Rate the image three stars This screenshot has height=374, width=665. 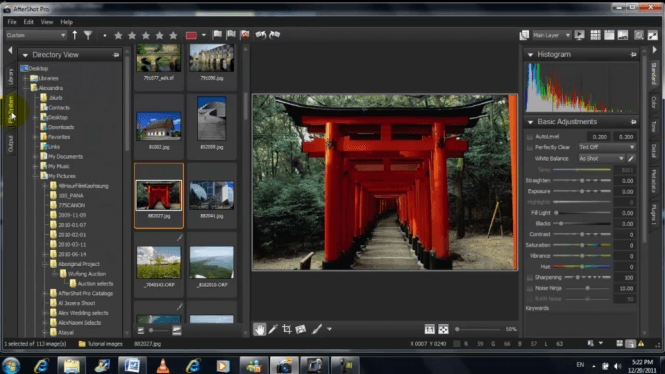[x=146, y=35]
